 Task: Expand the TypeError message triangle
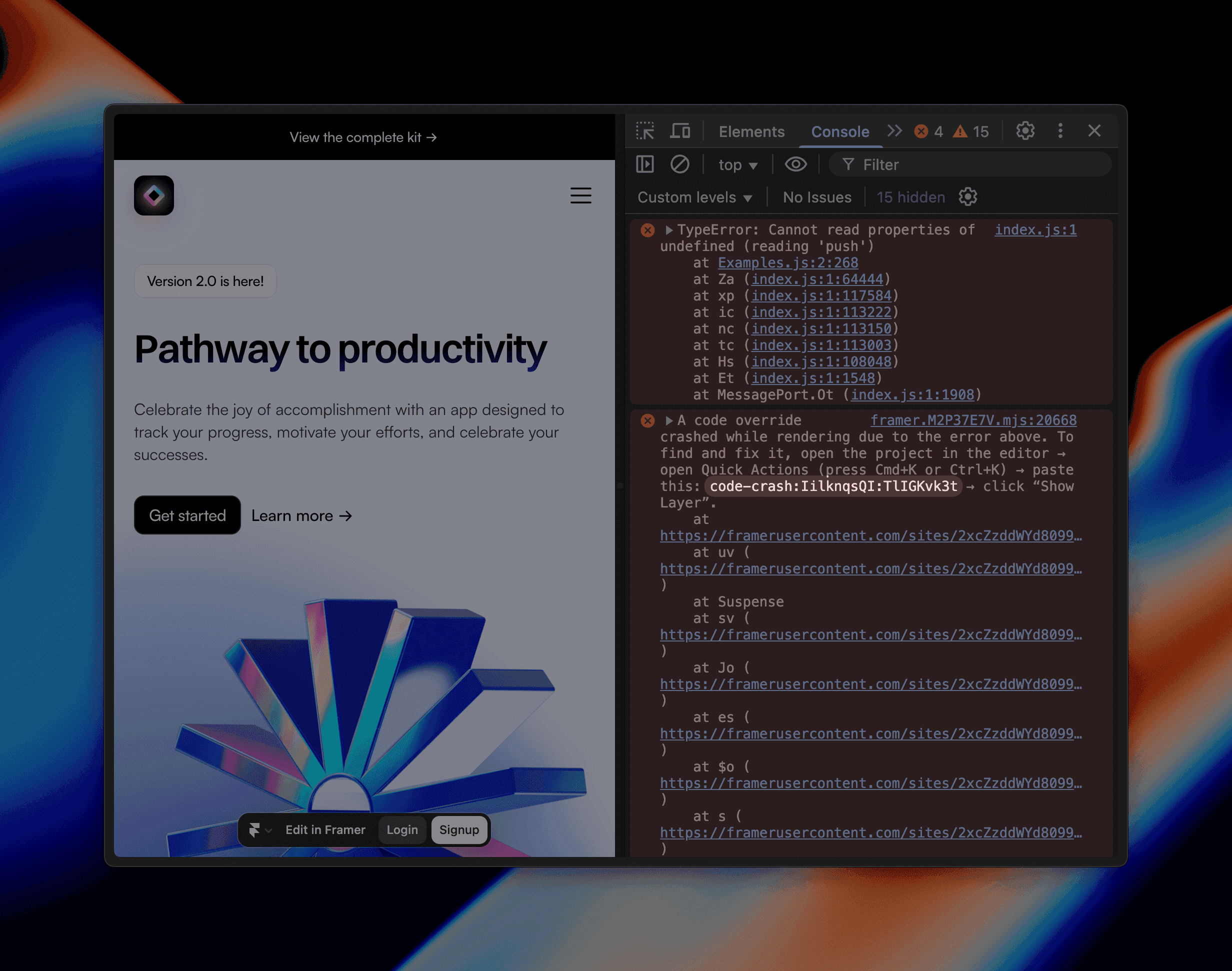[669, 230]
